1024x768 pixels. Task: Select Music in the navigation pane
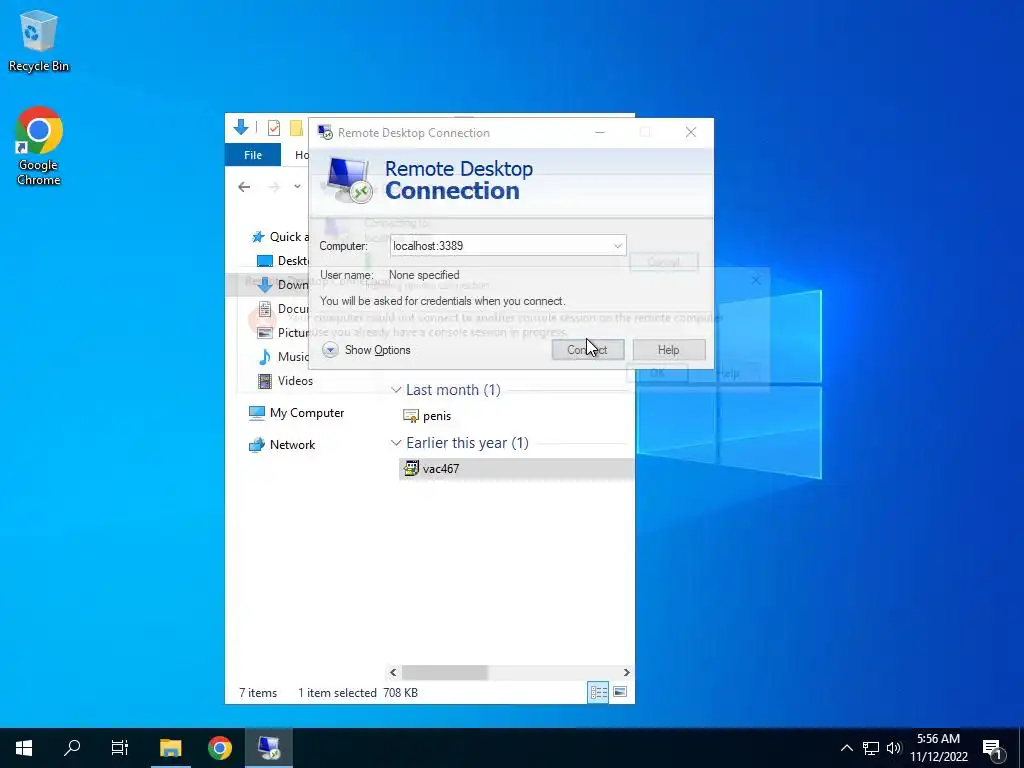pyautogui.click(x=283, y=357)
